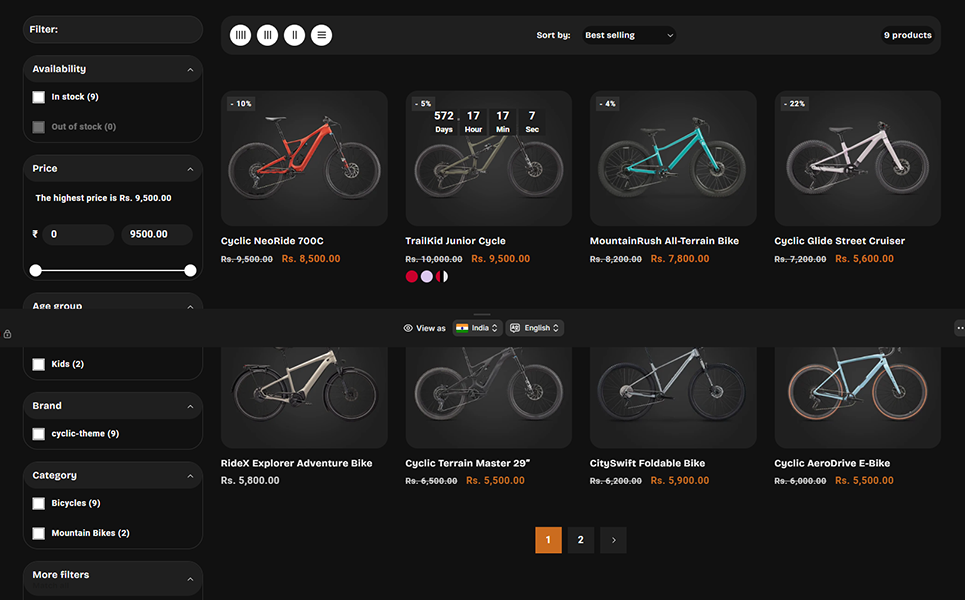This screenshot has height=600, width=965.
Task: Open the India country selector
Action: [x=477, y=328]
